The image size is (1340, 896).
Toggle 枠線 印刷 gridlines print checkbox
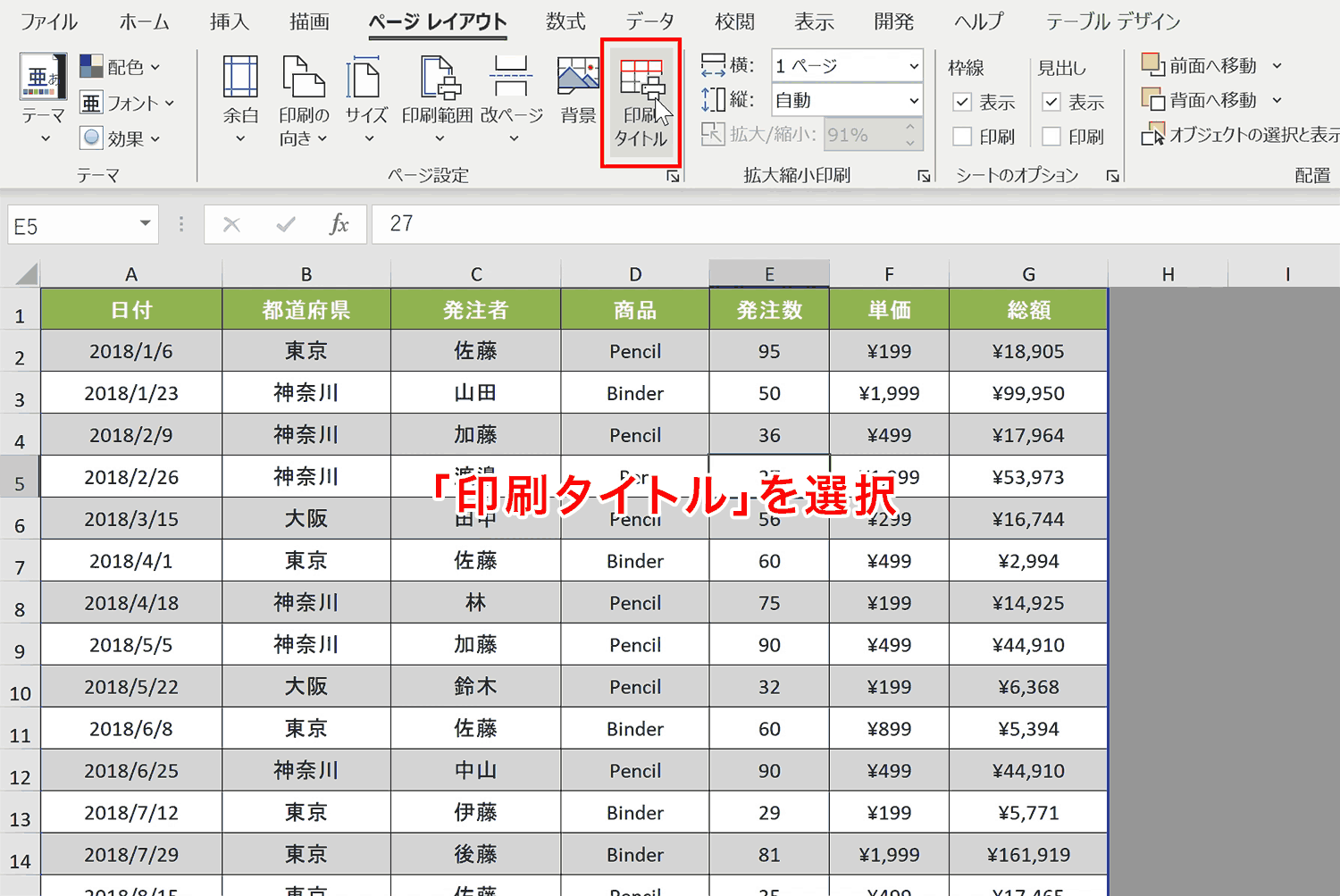tap(962, 137)
